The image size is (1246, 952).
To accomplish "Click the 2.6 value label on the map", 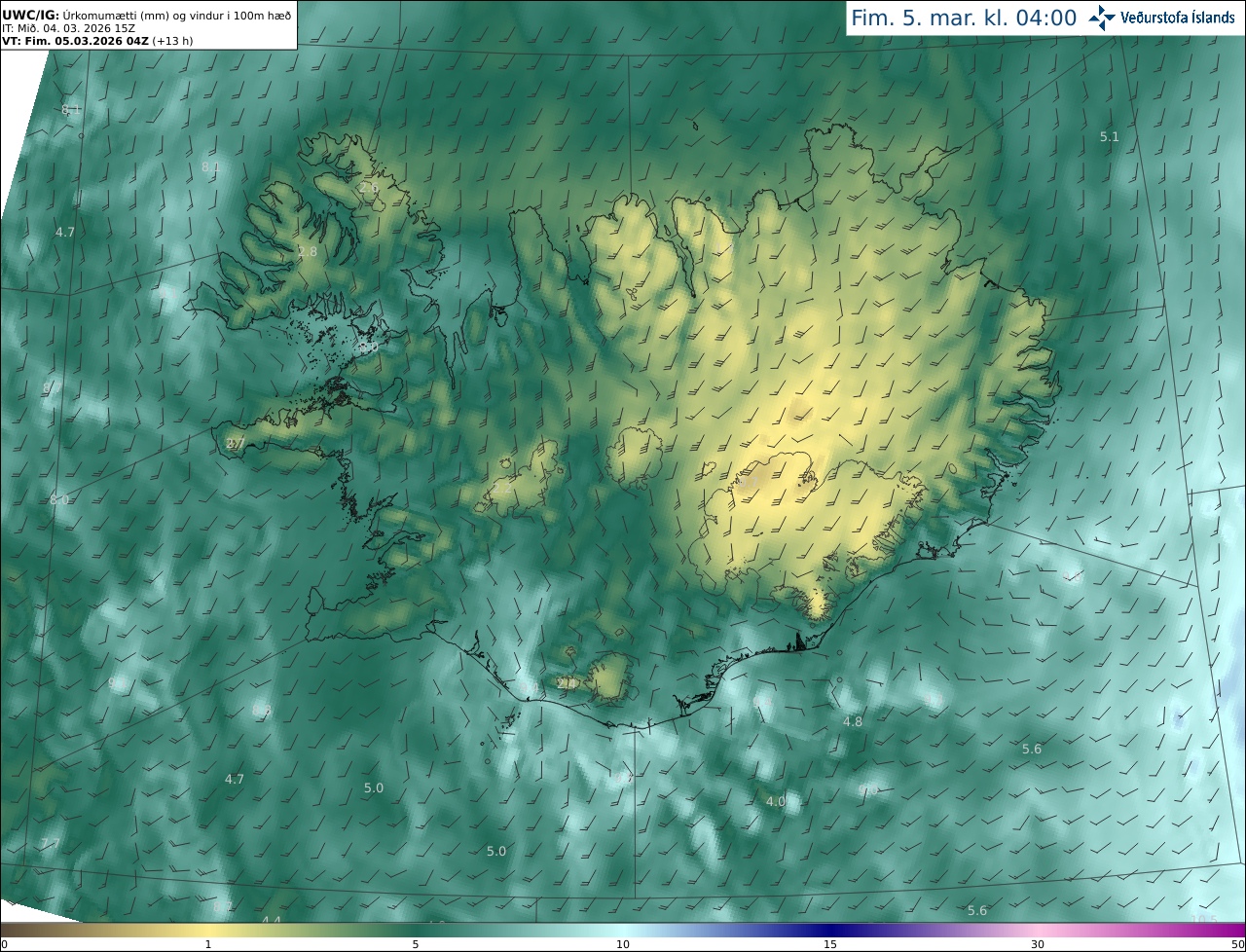I will point(368,187).
